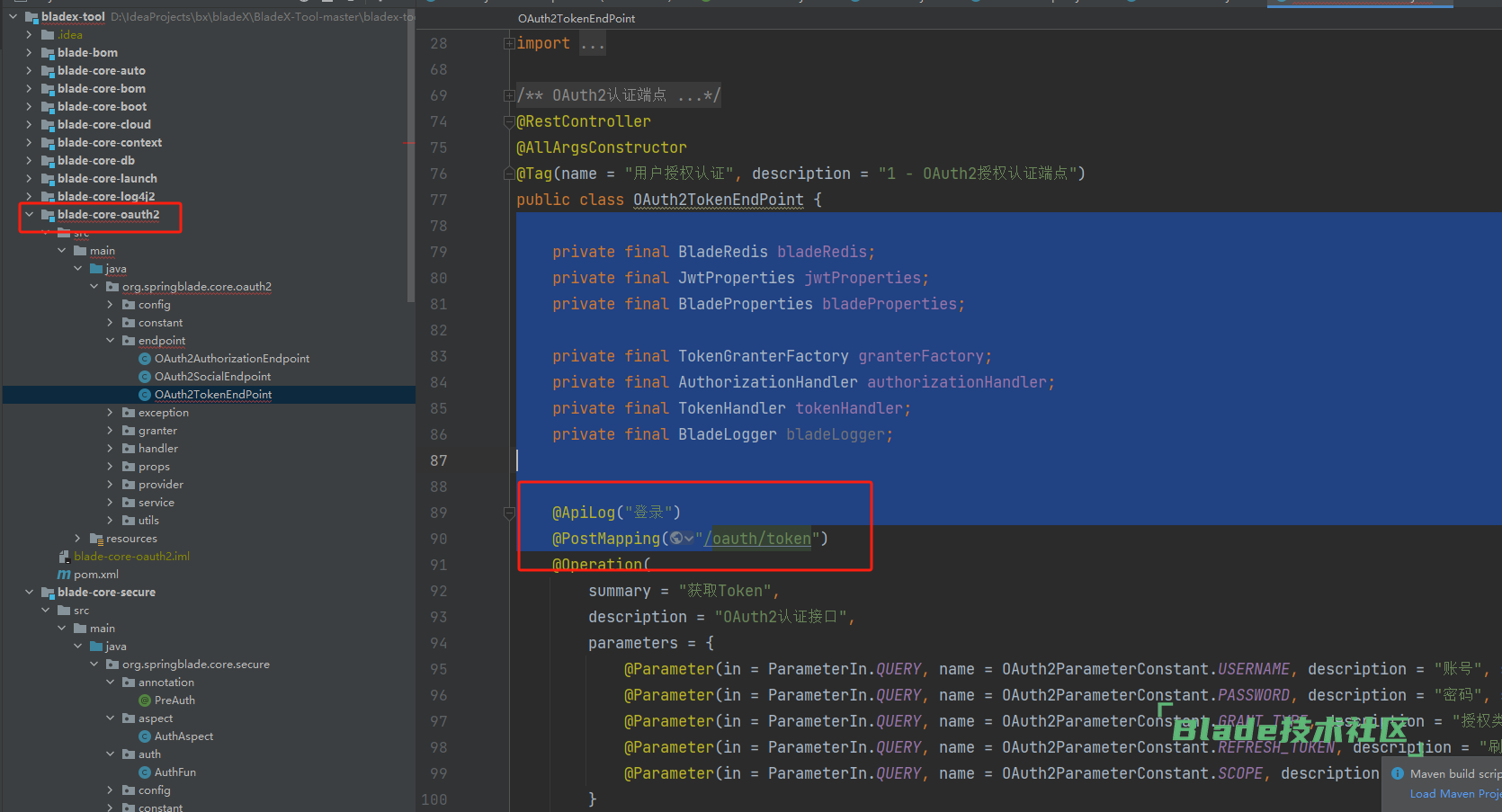This screenshot has height=812, width=1502.
Task: Click the OAuth2TokenEndPoint class icon
Action: click(x=145, y=395)
